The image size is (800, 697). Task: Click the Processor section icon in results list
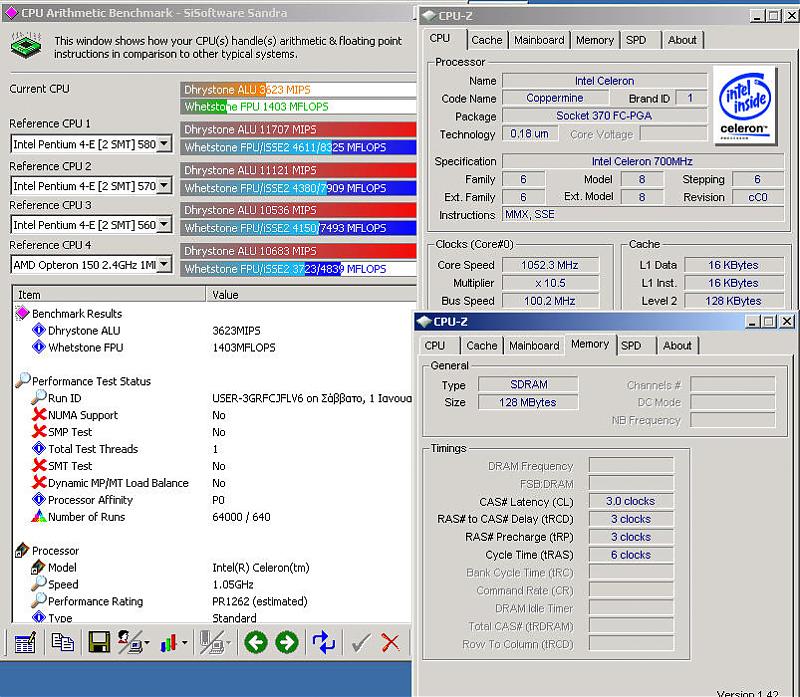click(22, 550)
